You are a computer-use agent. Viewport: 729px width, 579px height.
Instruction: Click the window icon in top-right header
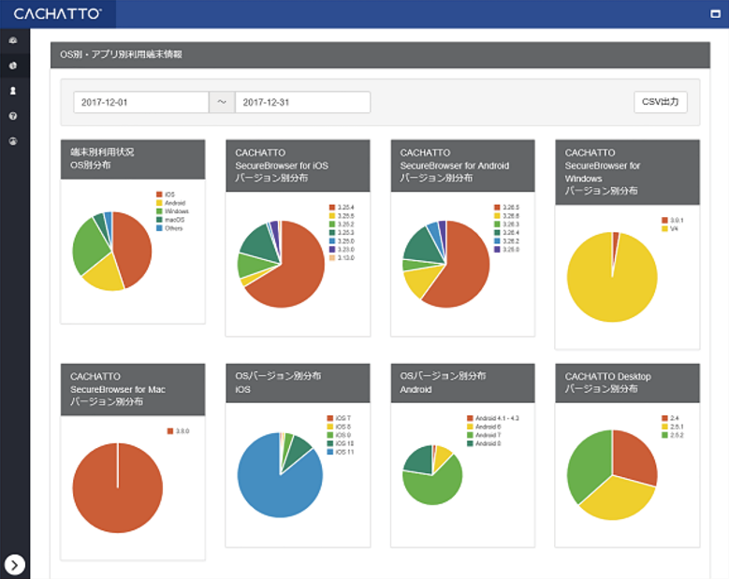[x=715, y=14]
